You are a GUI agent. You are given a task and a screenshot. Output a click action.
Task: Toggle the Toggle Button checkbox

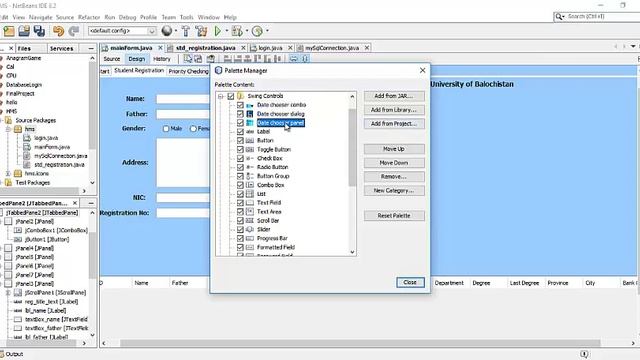pyautogui.click(x=240, y=149)
